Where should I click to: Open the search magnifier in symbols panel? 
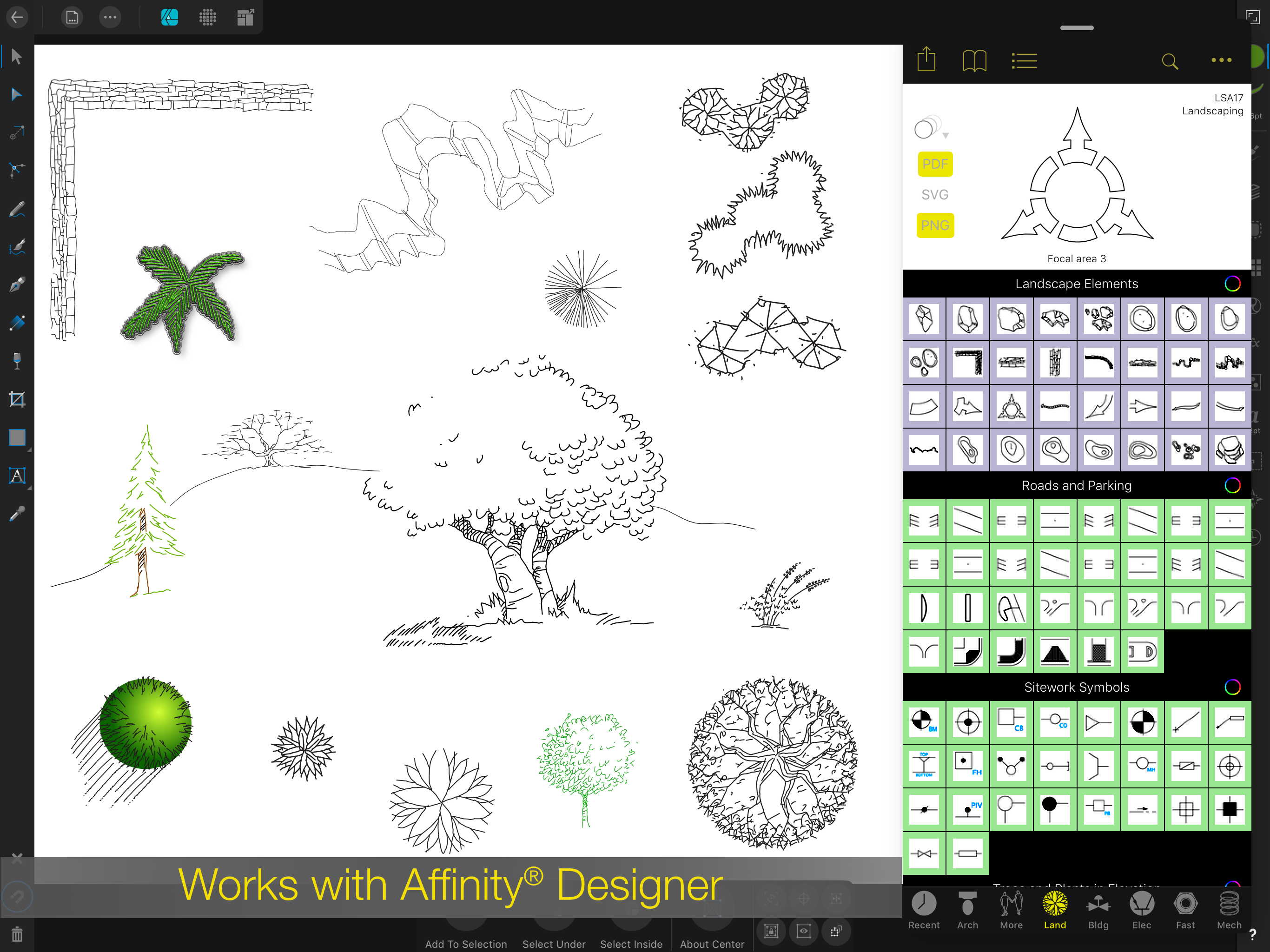pos(1170,61)
